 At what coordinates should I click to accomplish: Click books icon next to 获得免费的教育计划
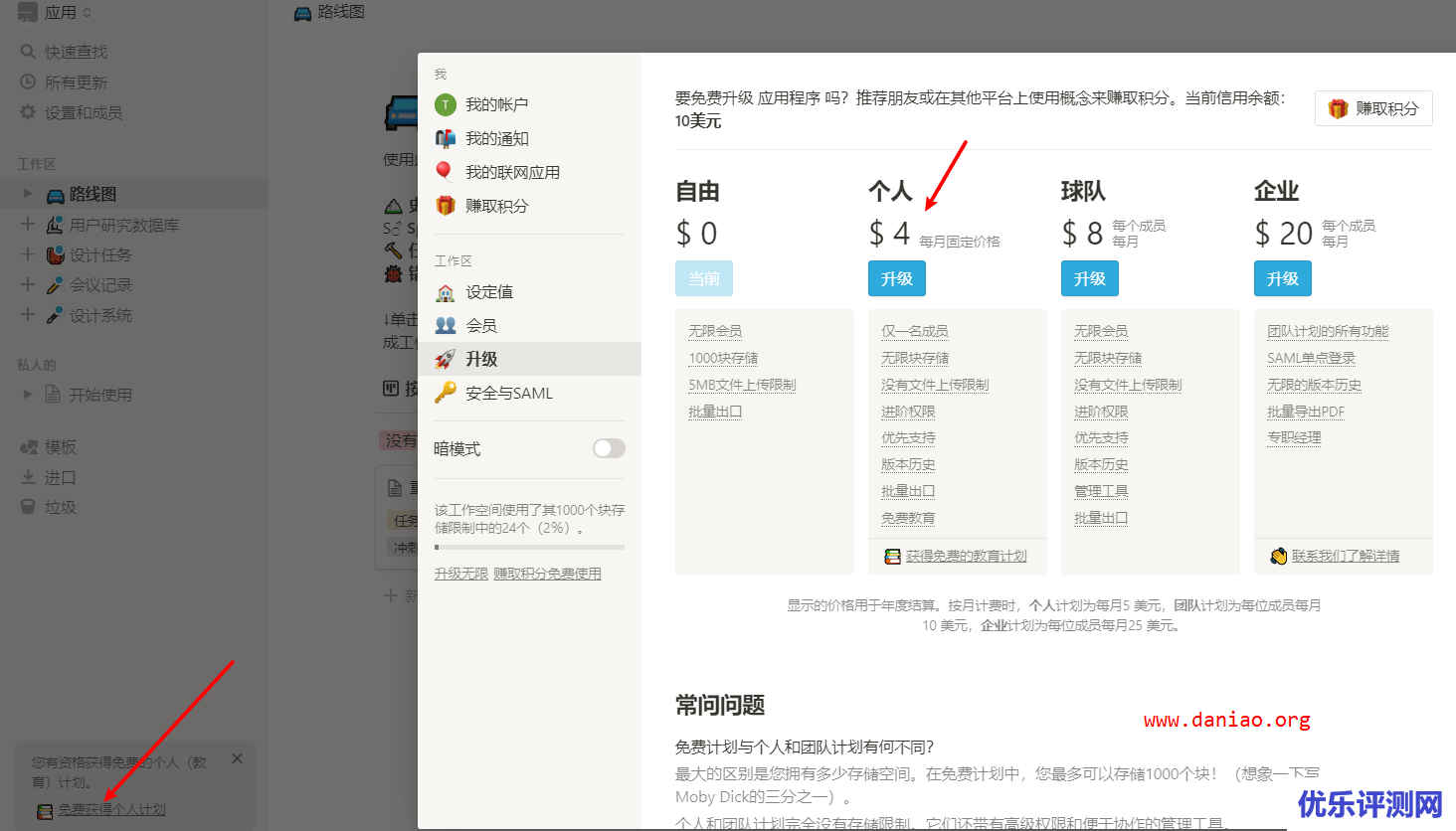pos(893,557)
